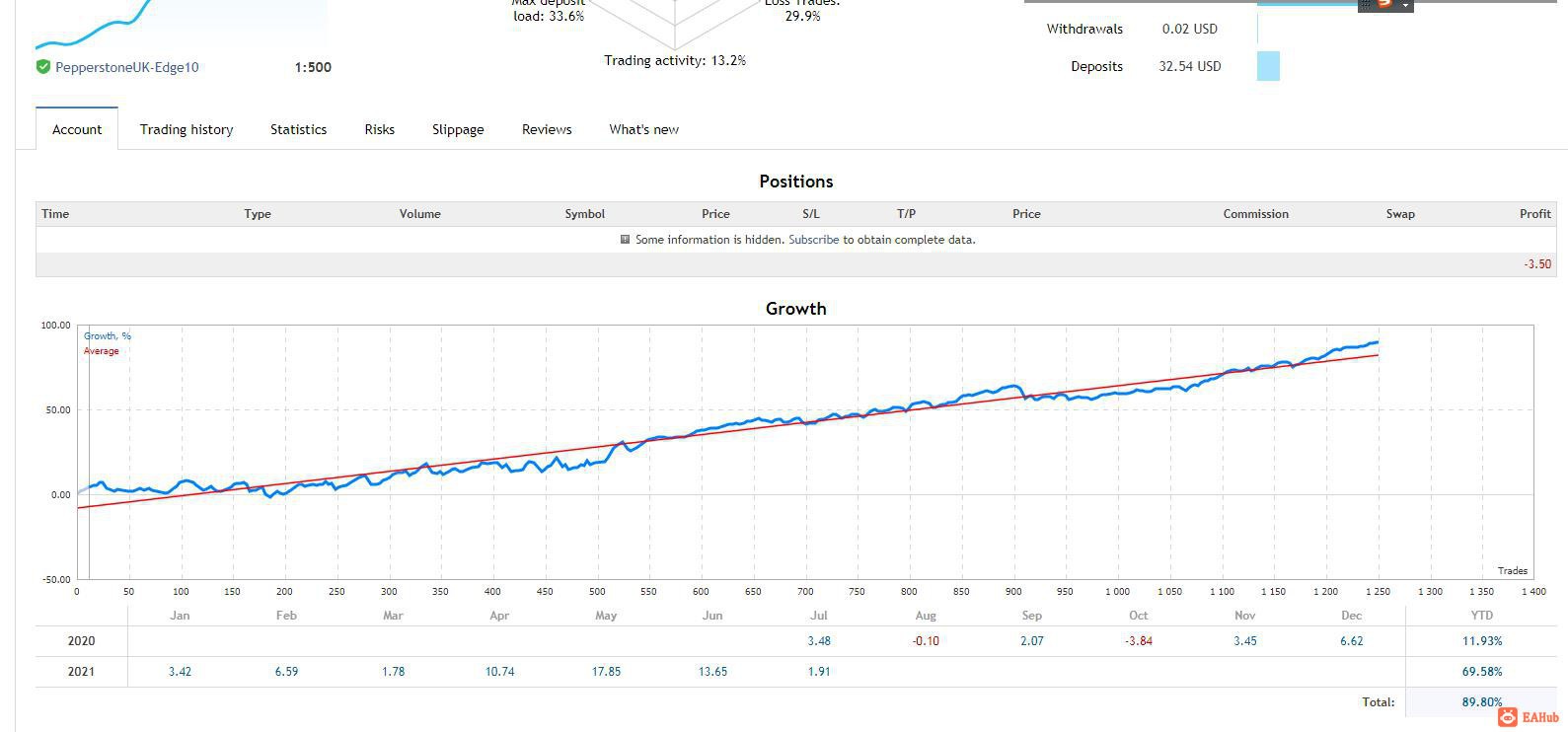Click the Trading activity: 13.2% label
This screenshot has height=732, width=1568.
click(x=675, y=61)
